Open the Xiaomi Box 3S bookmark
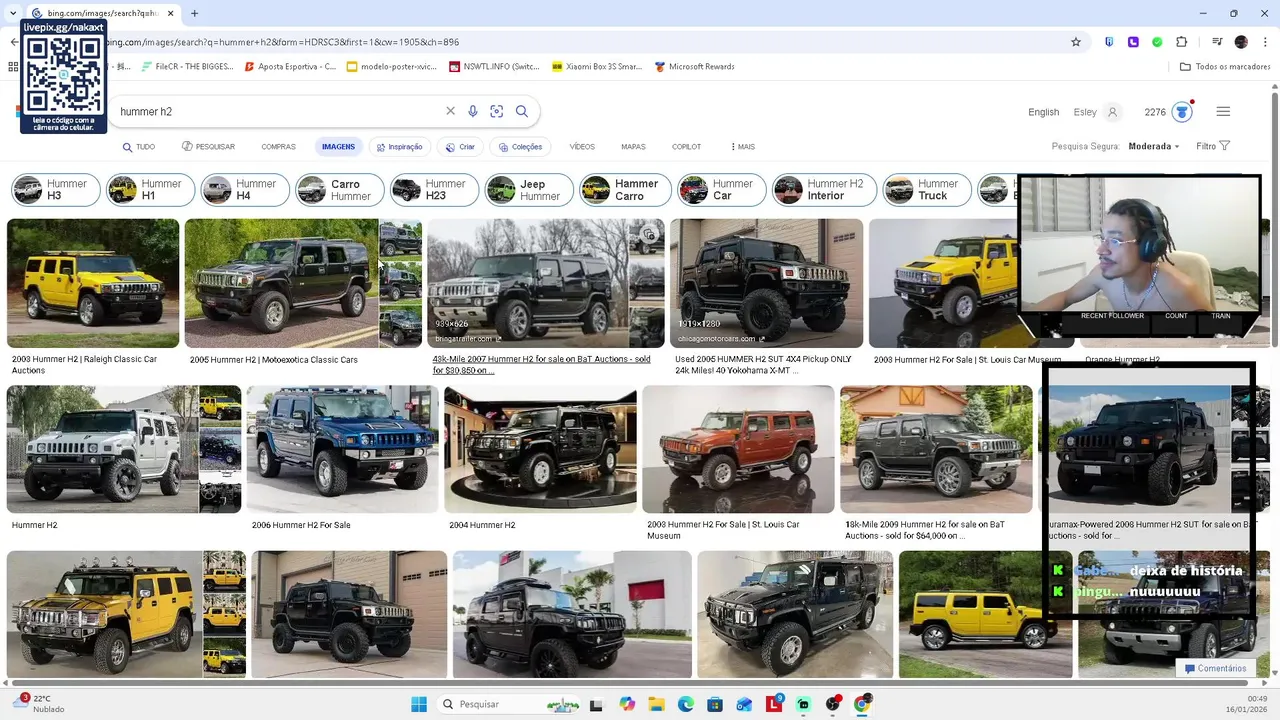 [x=596, y=67]
